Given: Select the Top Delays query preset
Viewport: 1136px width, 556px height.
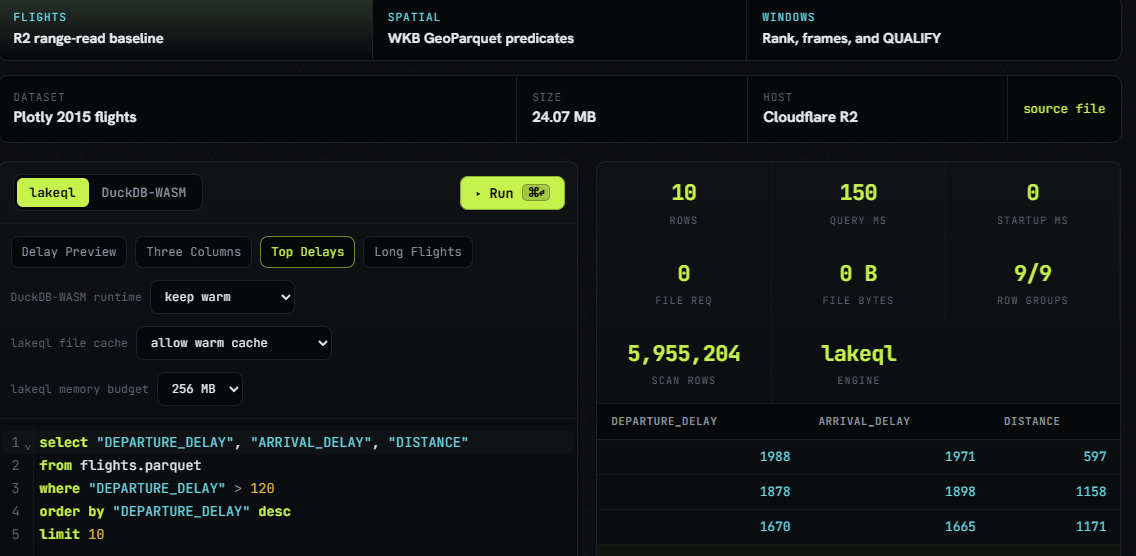Looking at the screenshot, I should pos(307,252).
